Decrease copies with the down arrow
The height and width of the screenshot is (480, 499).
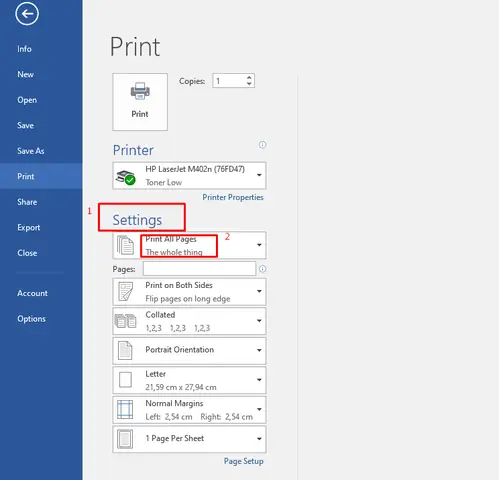pyautogui.click(x=249, y=84)
